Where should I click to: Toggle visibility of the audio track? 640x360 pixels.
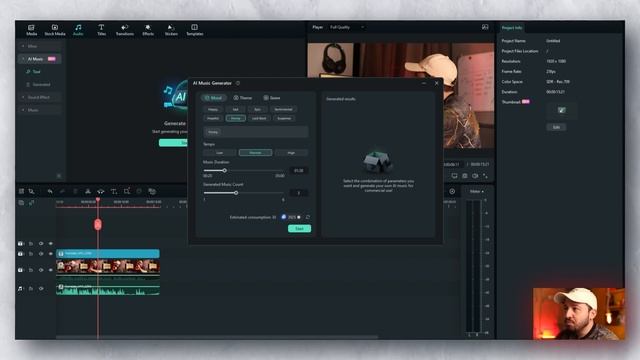click(41, 289)
